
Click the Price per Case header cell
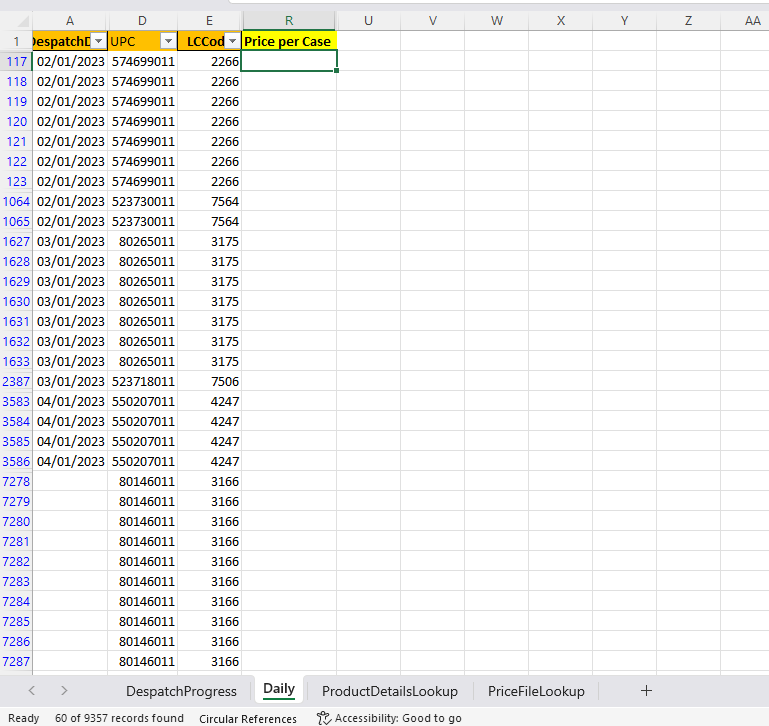289,41
